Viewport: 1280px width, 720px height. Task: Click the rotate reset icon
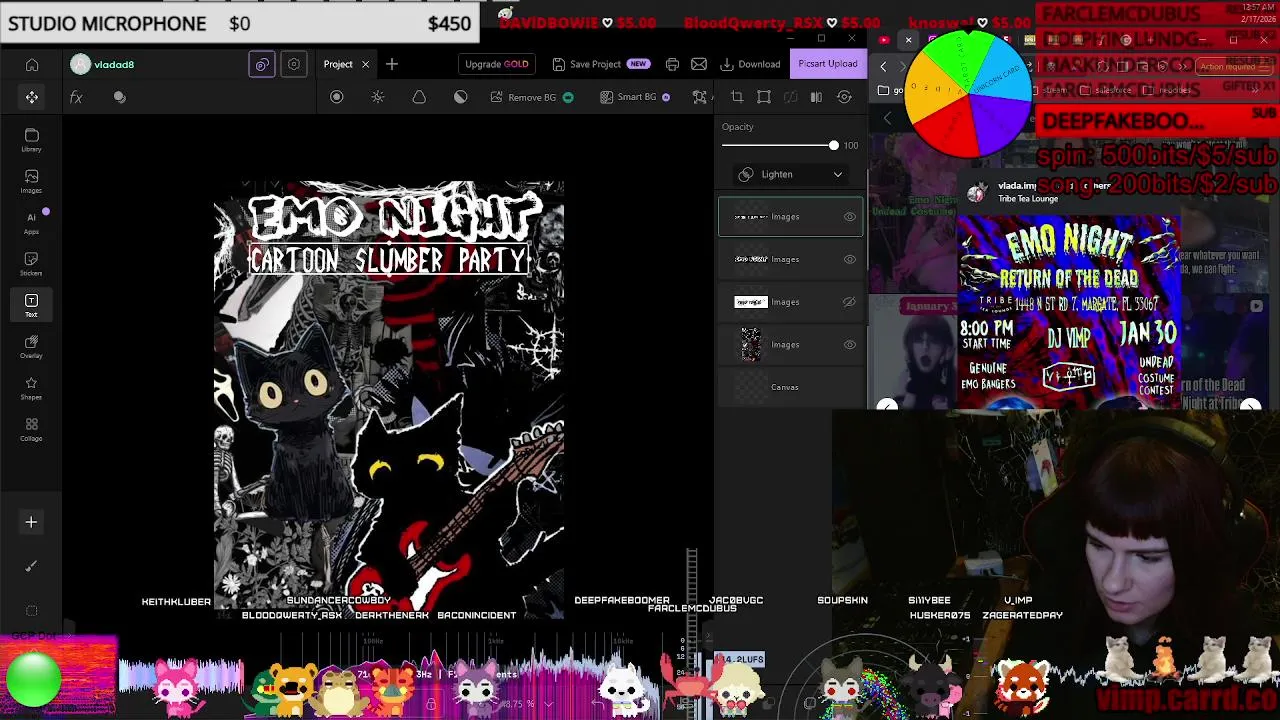point(844,97)
